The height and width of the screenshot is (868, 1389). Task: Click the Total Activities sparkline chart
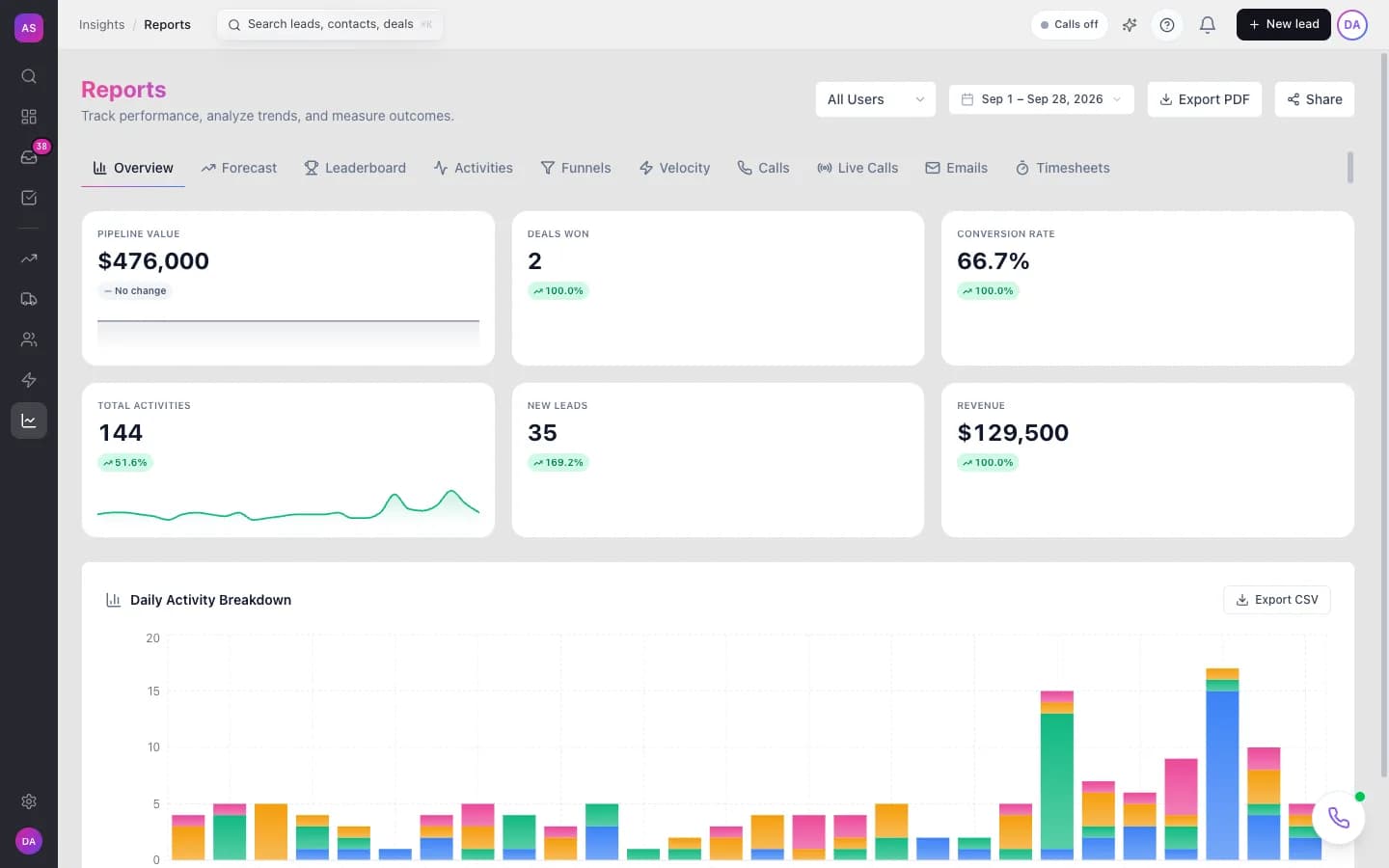[x=288, y=506]
